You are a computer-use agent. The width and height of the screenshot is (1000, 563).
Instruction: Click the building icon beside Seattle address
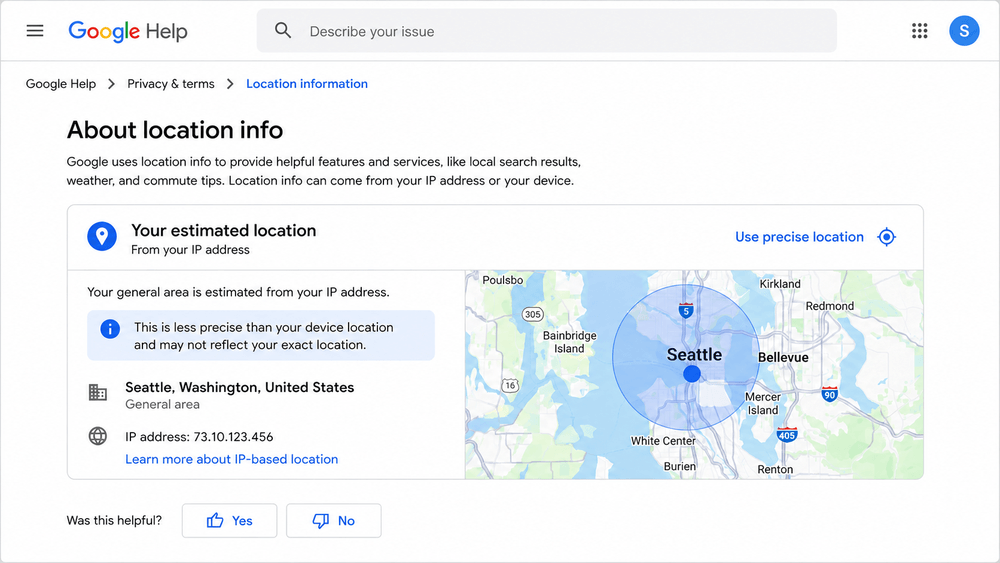click(98, 392)
